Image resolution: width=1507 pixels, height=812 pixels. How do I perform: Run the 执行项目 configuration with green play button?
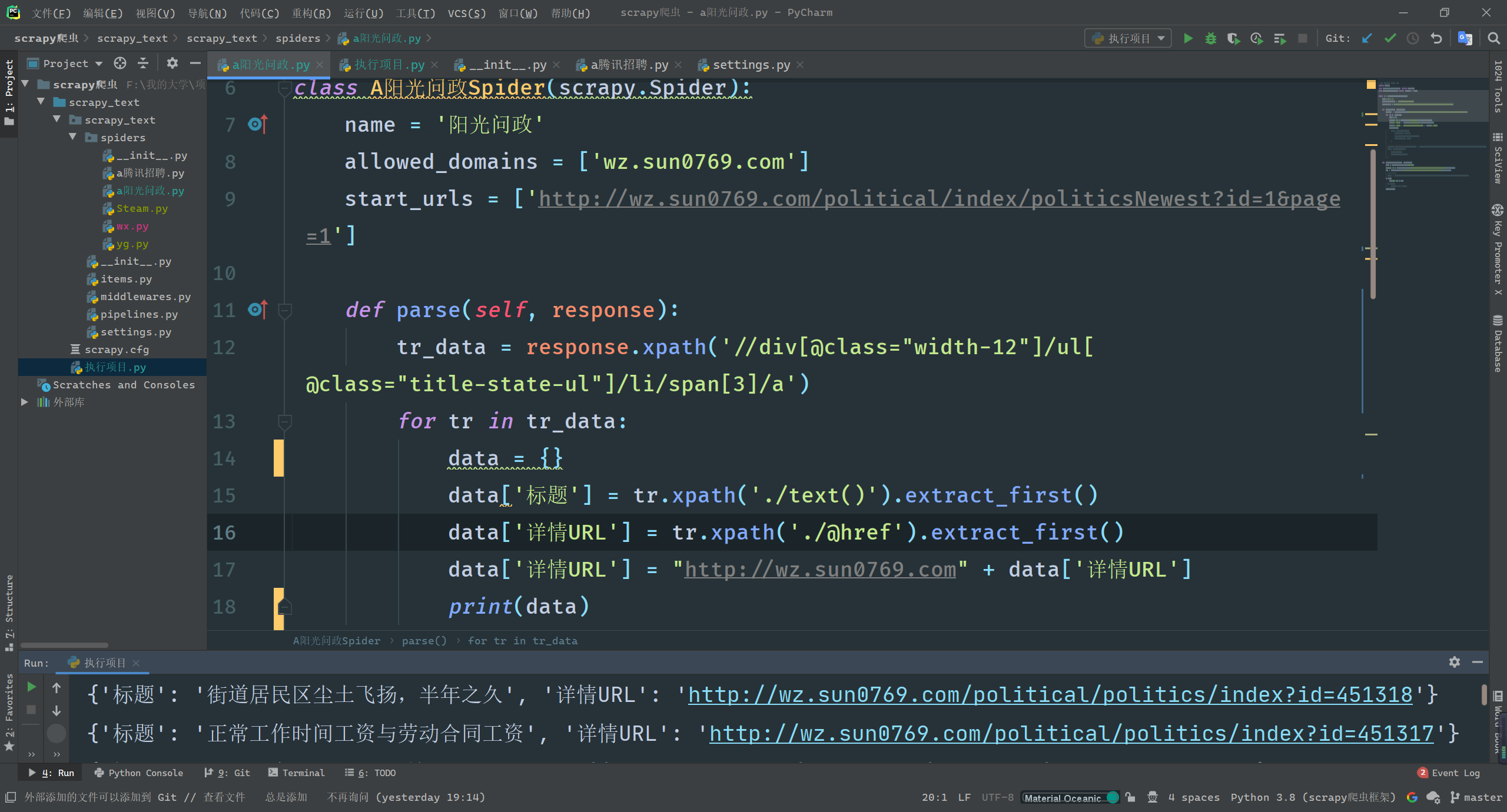1188,38
